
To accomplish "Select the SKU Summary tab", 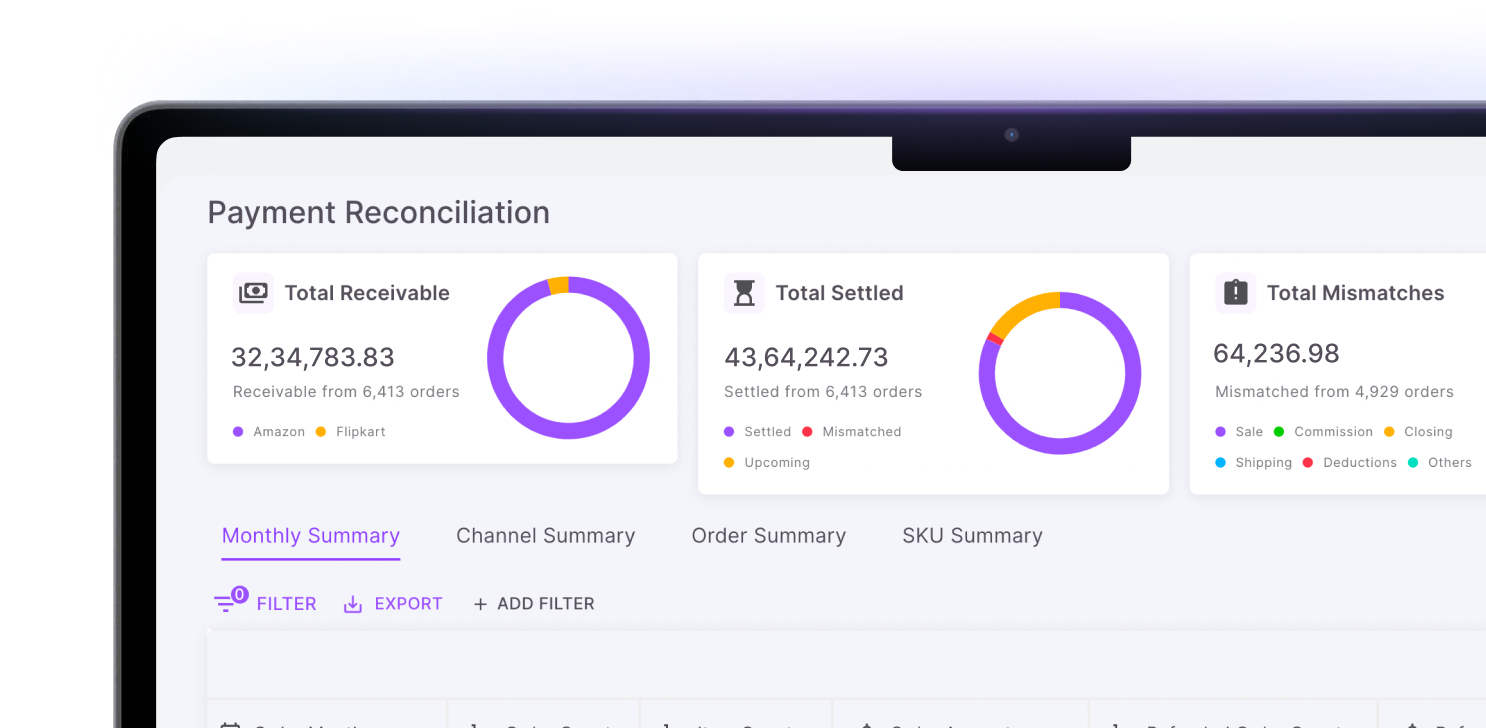I will [972, 536].
